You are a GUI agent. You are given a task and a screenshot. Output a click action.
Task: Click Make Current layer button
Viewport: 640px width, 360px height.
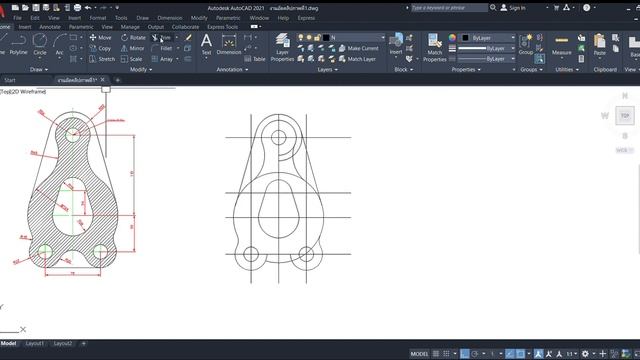tap(359, 48)
